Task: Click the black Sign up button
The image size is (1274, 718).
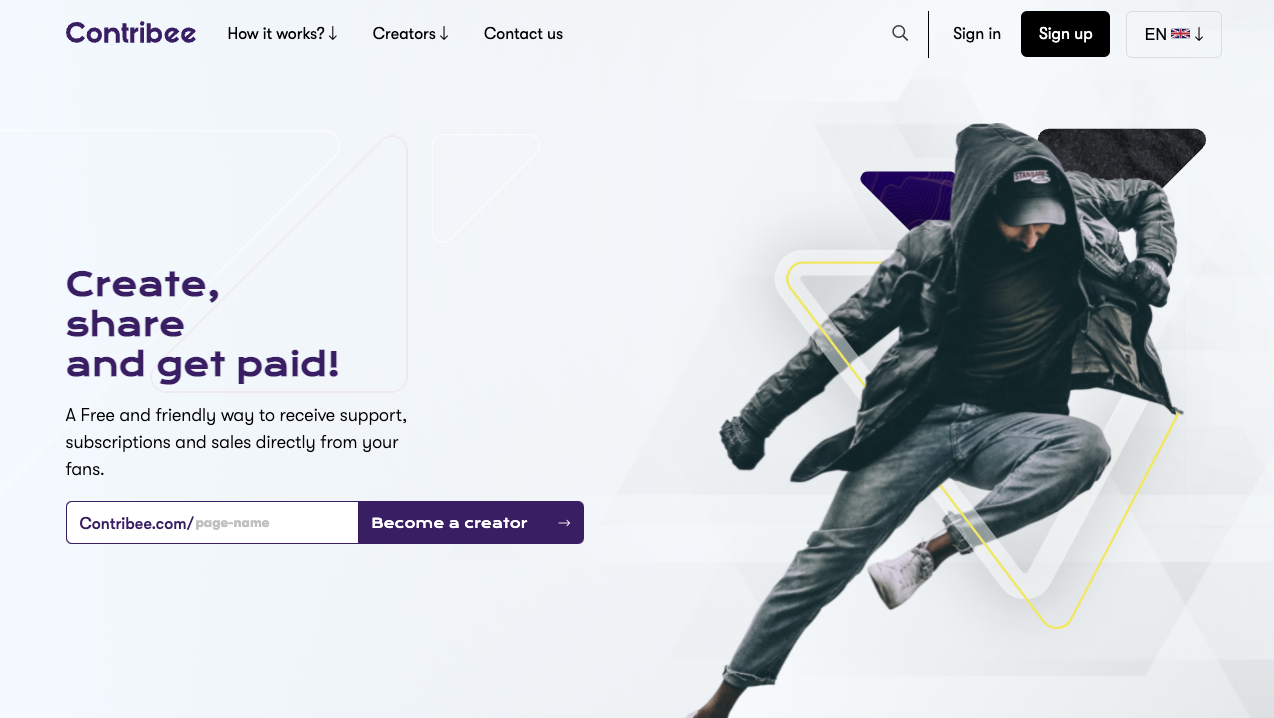Action: coord(1065,34)
